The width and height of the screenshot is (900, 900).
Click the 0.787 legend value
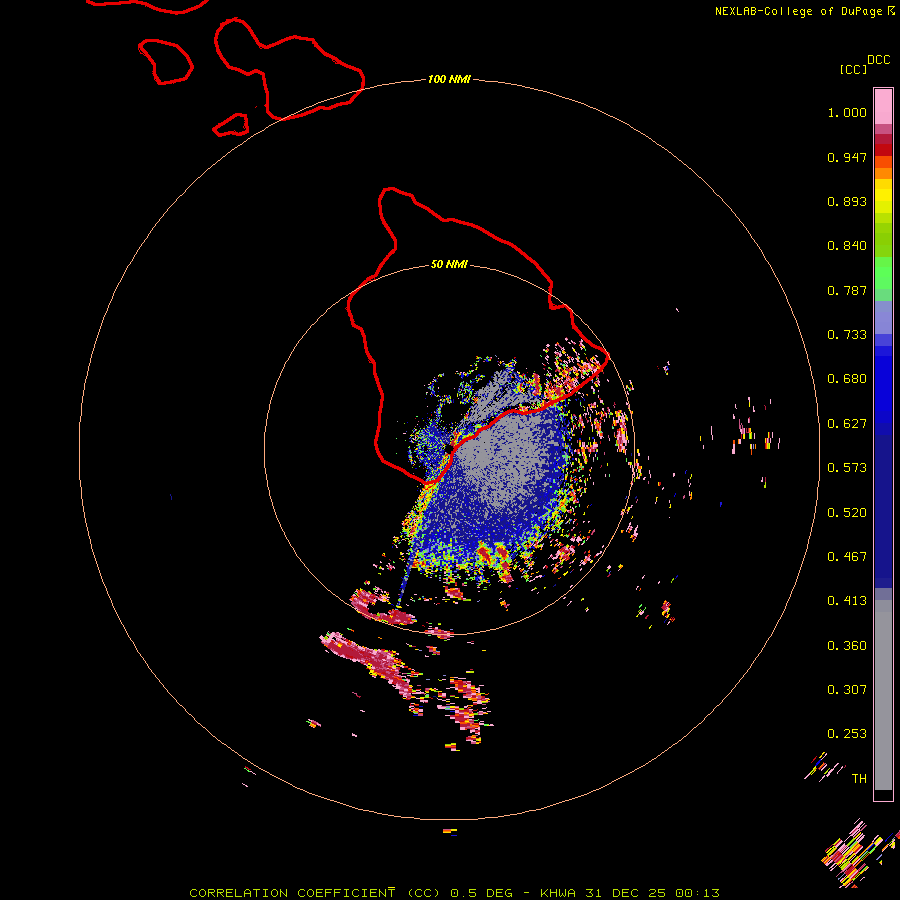coord(847,290)
